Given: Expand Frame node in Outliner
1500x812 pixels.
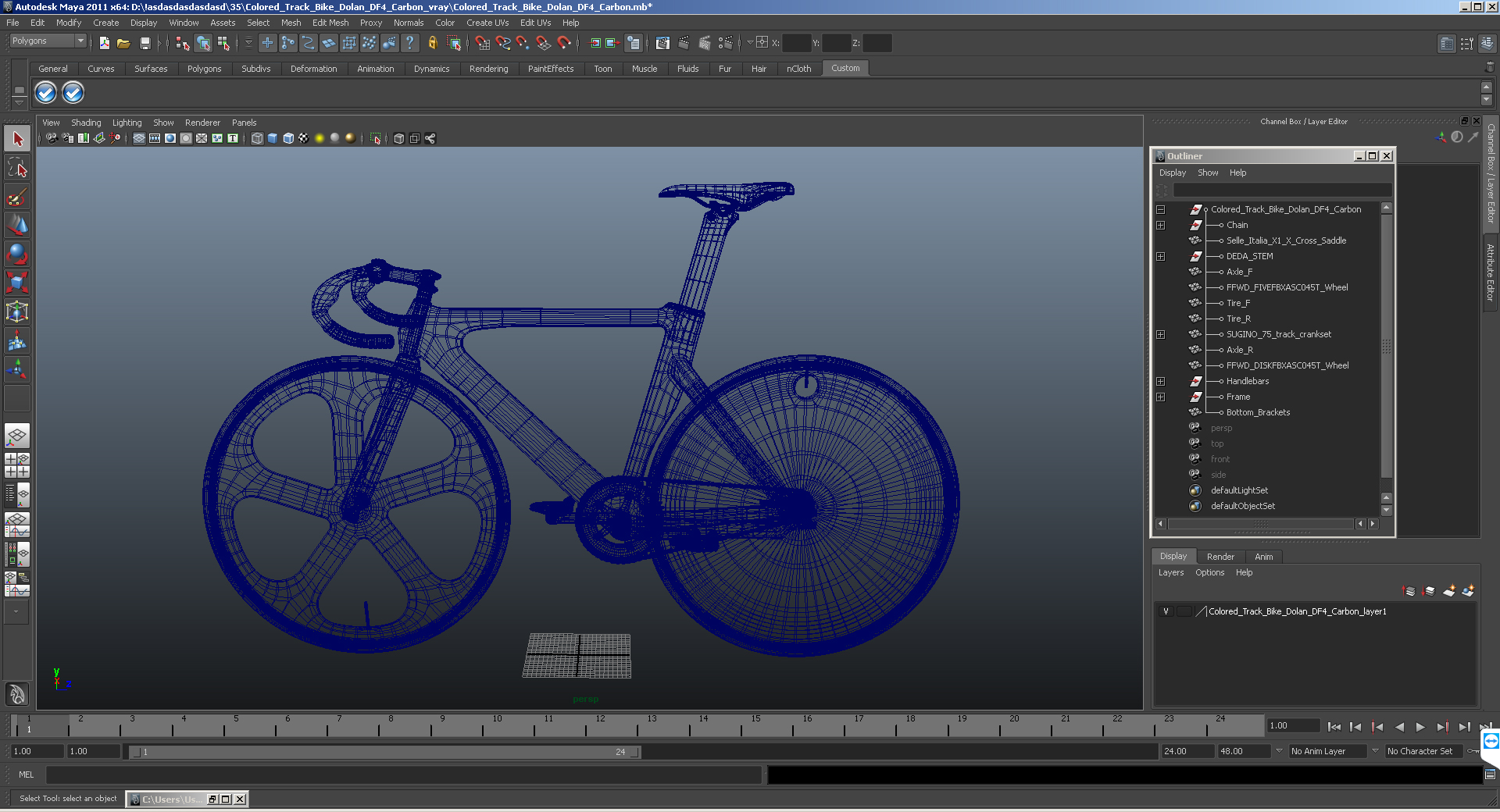Looking at the screenshot, I should pyautogui.click(x=1161, y=397).
